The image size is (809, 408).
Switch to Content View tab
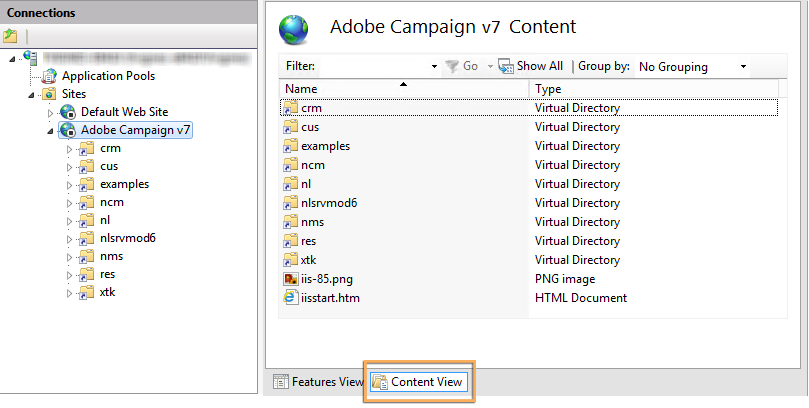[x=419, y=382]
